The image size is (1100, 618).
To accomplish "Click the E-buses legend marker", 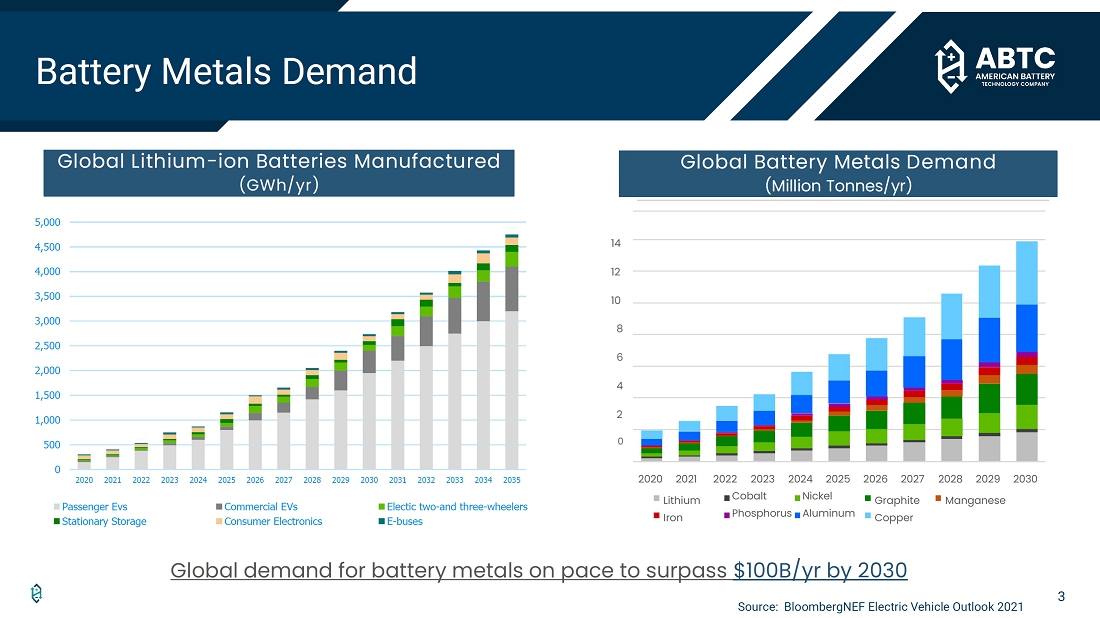I will 381,521.
